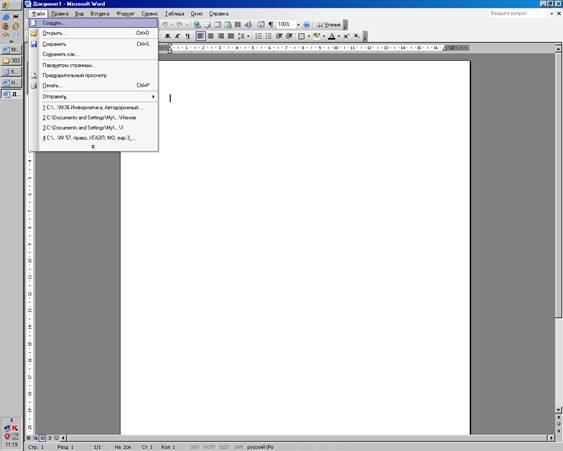Click the Чтение reading mode button
Viewport: 563px width, 451px height.
point(329,25)
